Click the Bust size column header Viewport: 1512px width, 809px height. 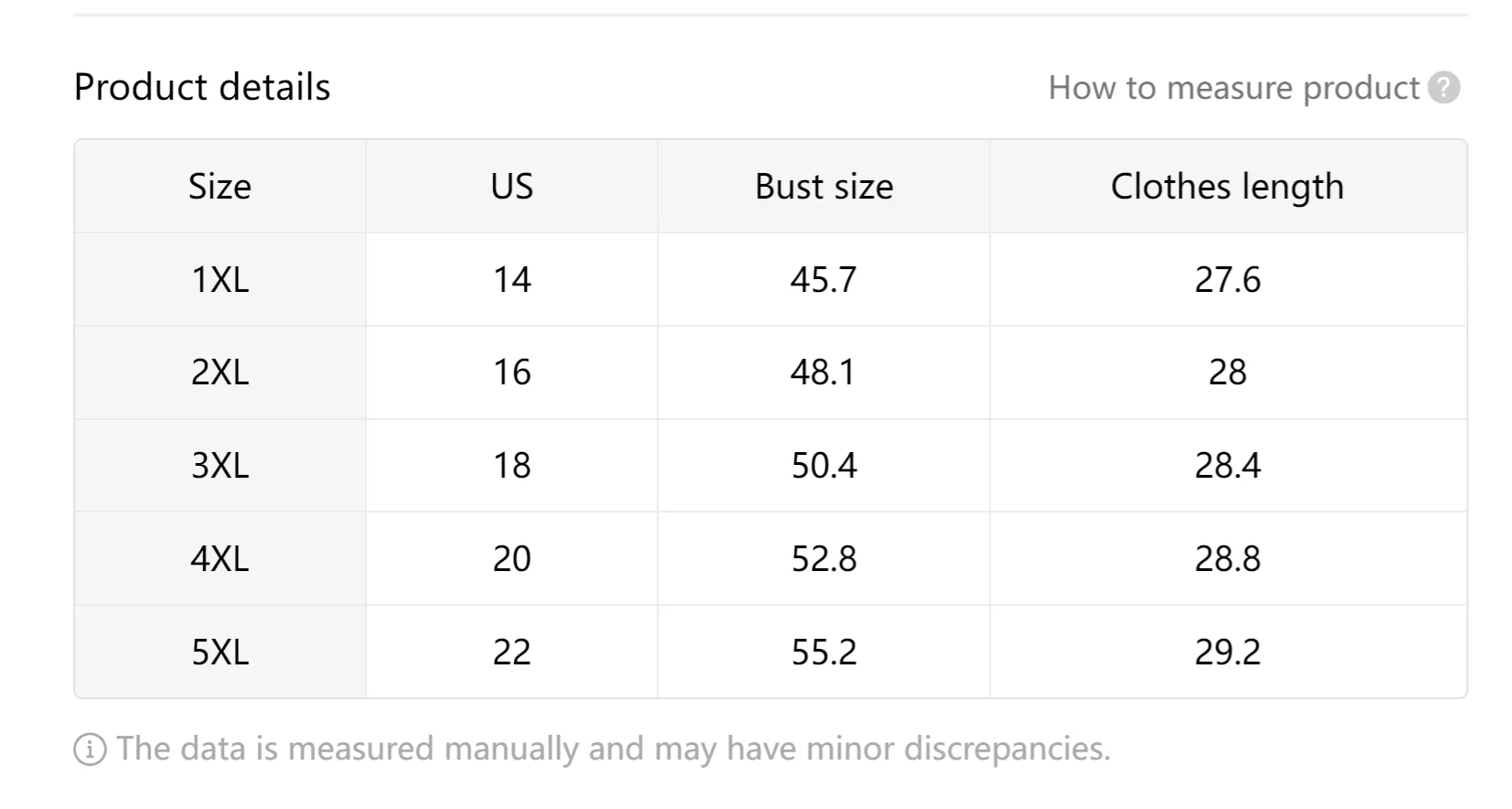(x=823, y=187)
